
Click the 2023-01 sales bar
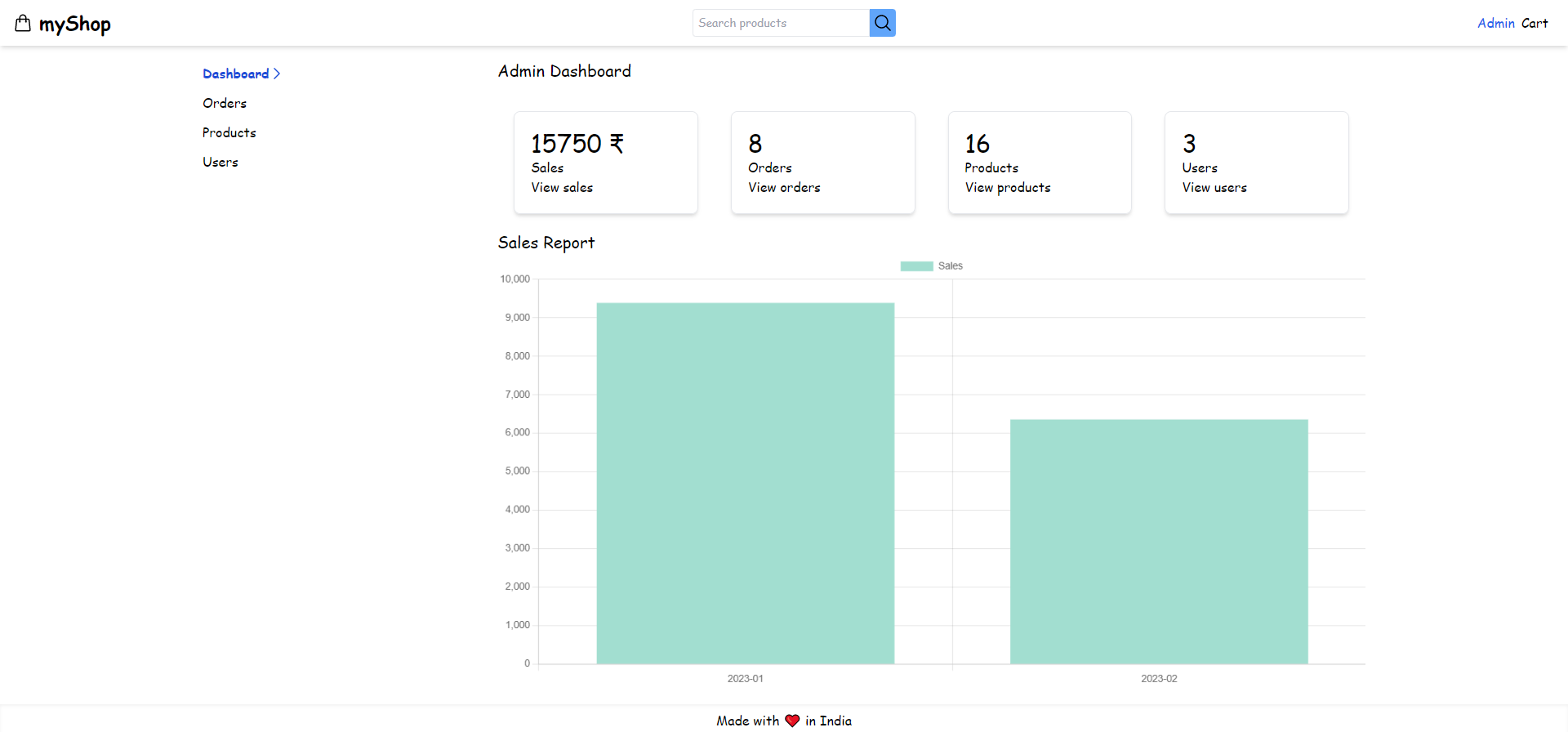click(x=746, y=484)
